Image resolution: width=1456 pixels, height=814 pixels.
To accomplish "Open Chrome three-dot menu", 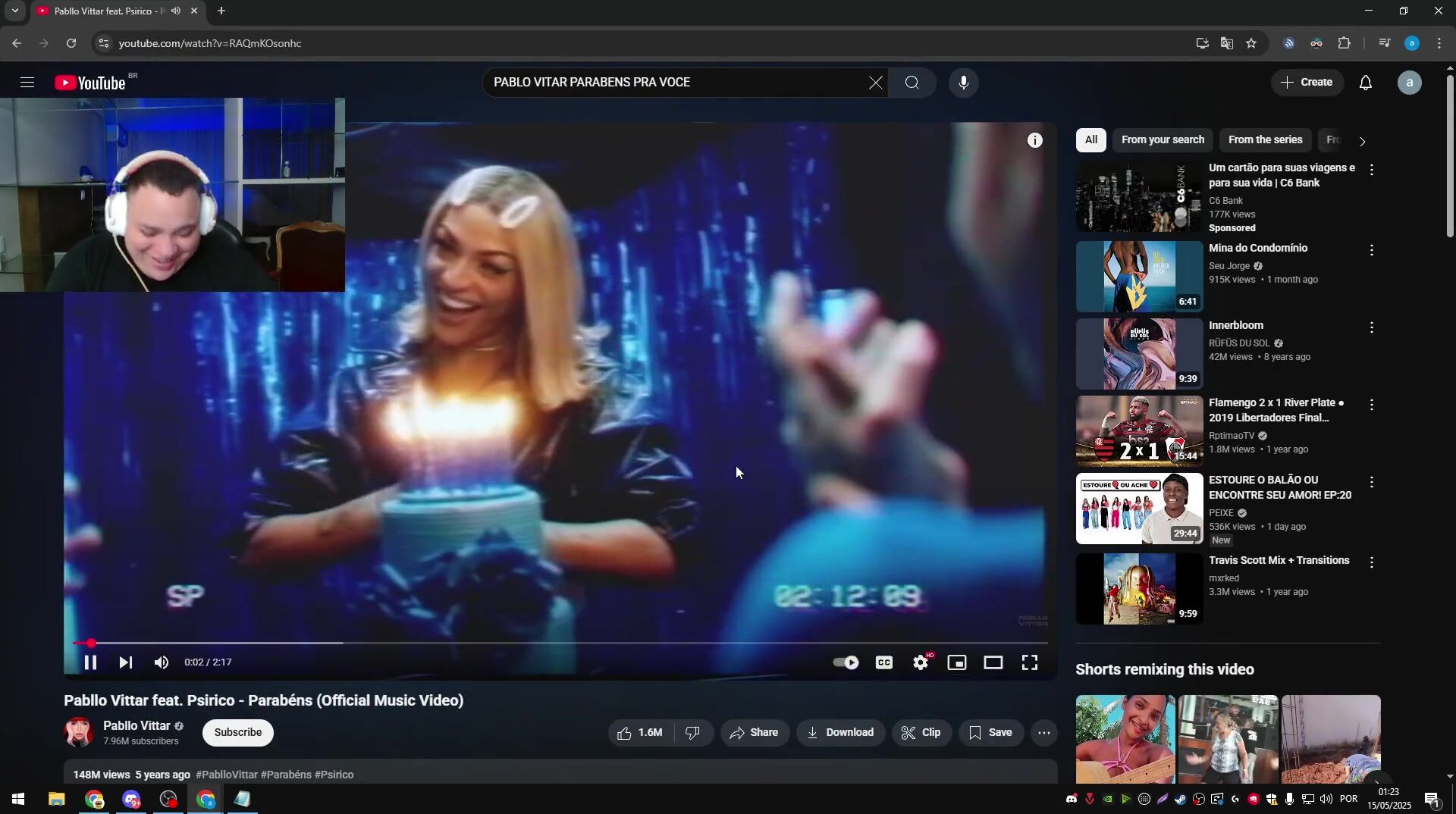I will pos(1439,44).
